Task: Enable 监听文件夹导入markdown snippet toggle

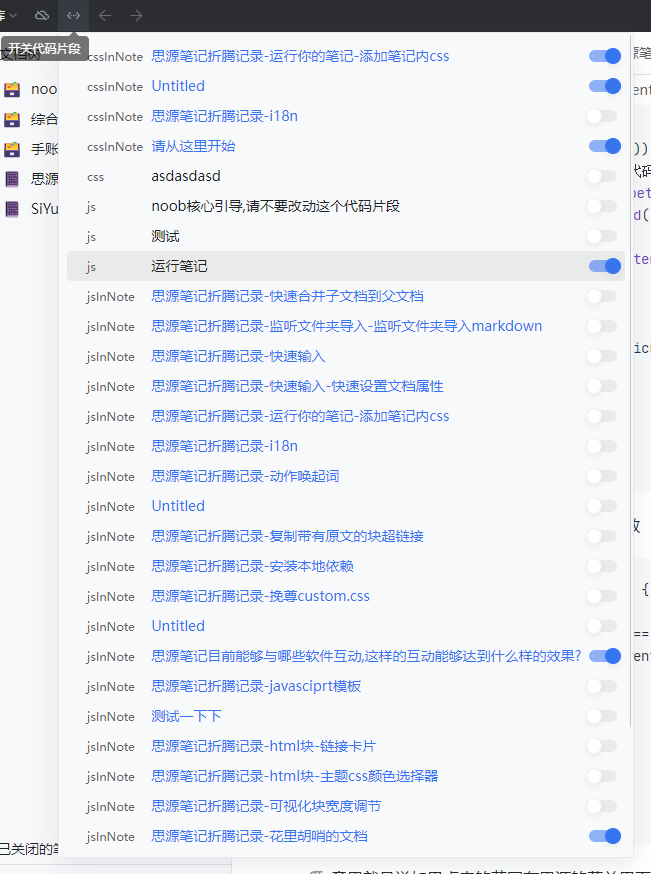Action: pos(602,326)
